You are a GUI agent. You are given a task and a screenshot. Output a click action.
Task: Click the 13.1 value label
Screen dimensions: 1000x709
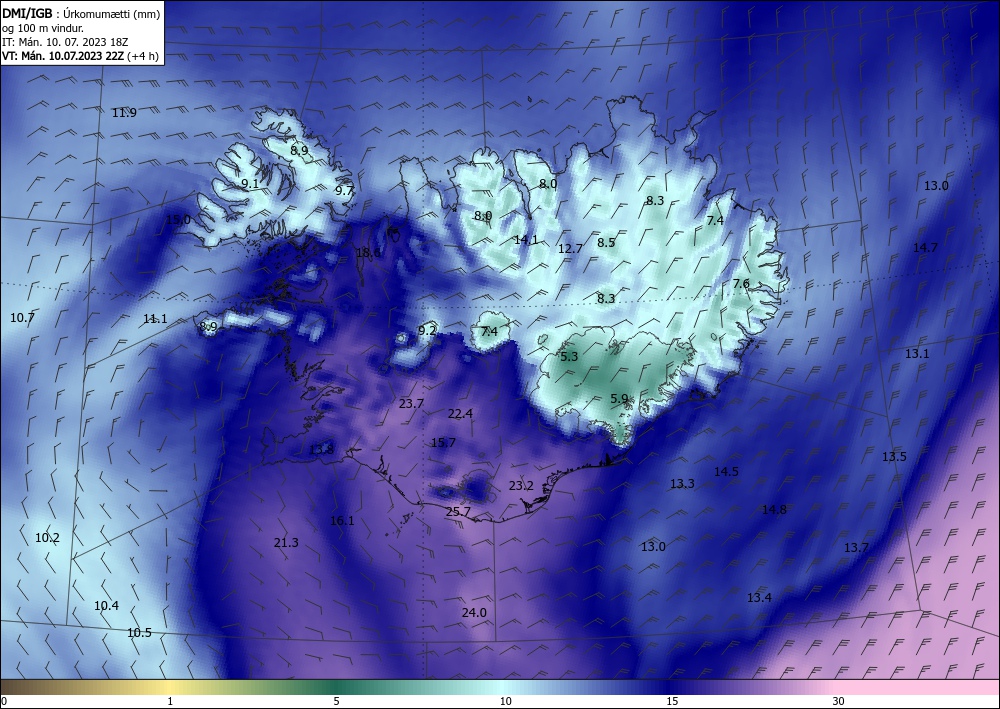tap(917, 353)
